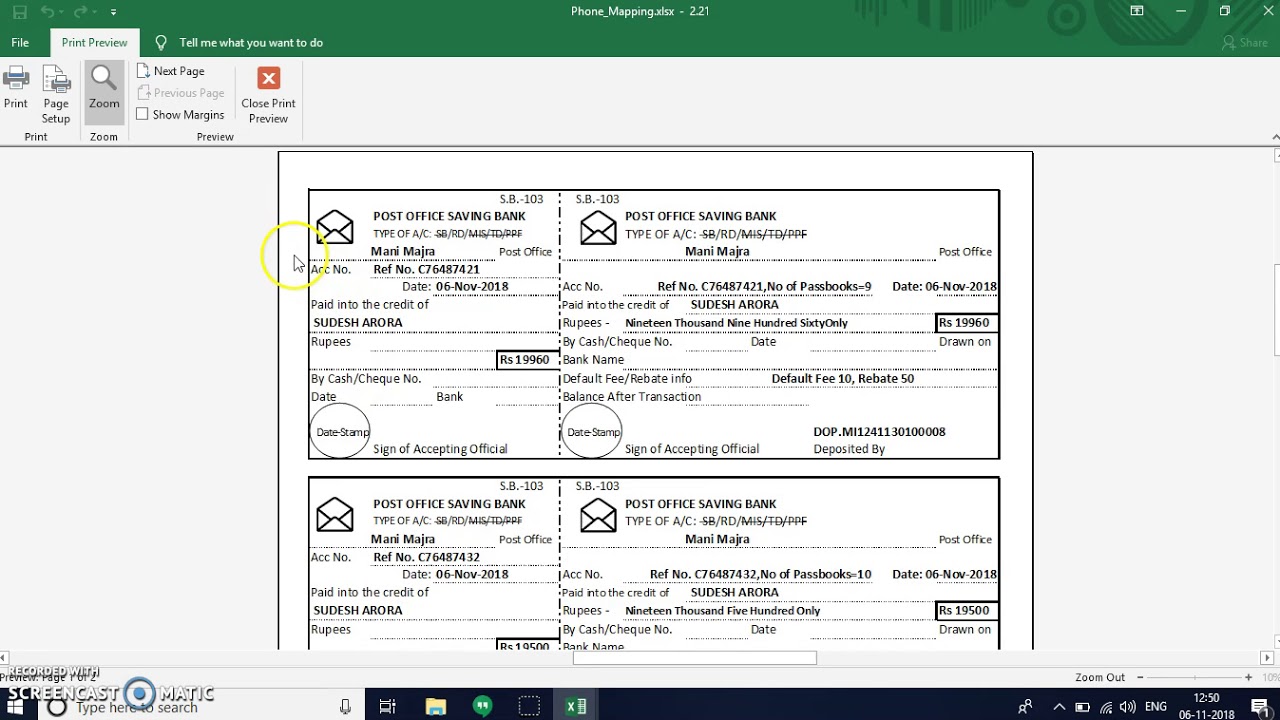Click the Undo arrow icon
The image size is (1280, 720).
pyautogui.click(x=47, y=12)
